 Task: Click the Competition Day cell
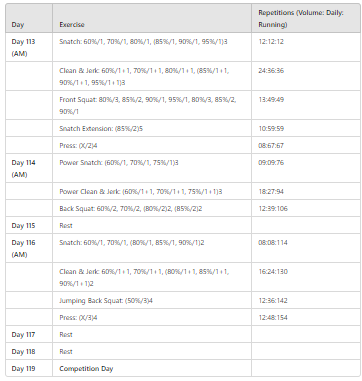(x=152, y=368)
